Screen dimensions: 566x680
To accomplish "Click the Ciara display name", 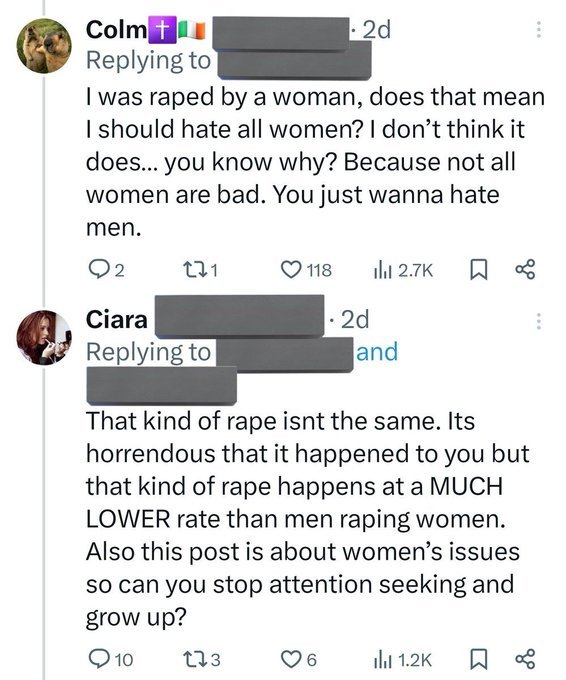I will [x=116, y=320].
